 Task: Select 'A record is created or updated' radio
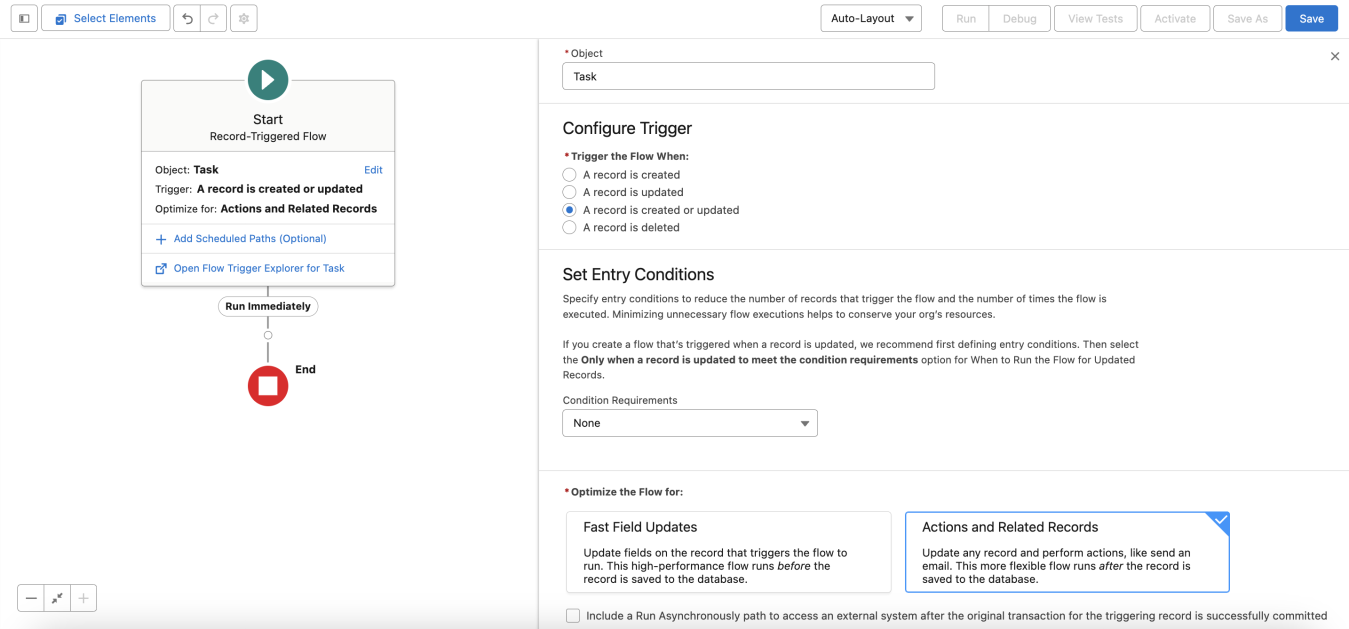click(x=570, y=210)
